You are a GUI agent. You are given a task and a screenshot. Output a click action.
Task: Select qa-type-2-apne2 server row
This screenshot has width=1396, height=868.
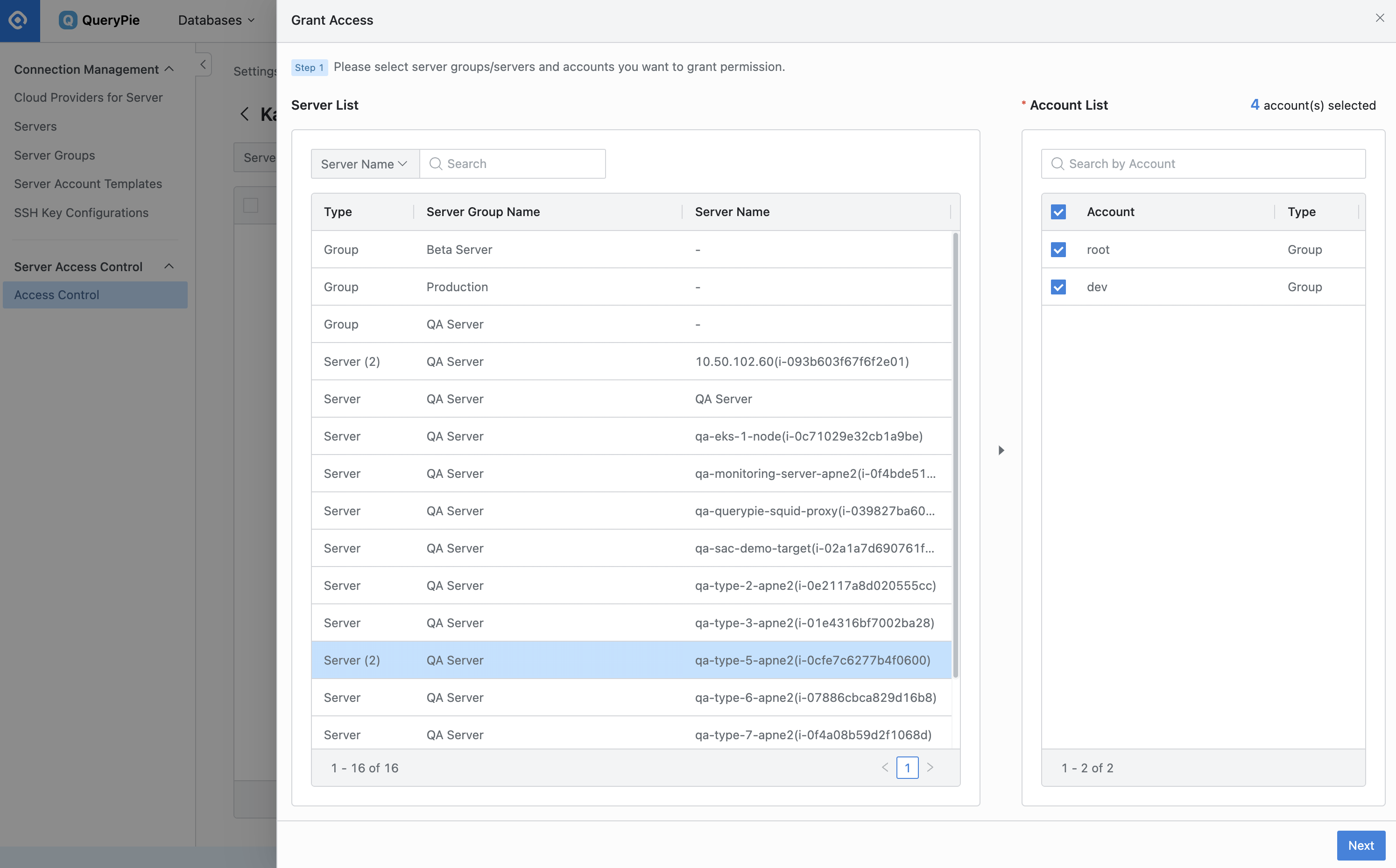coord(632,586)
